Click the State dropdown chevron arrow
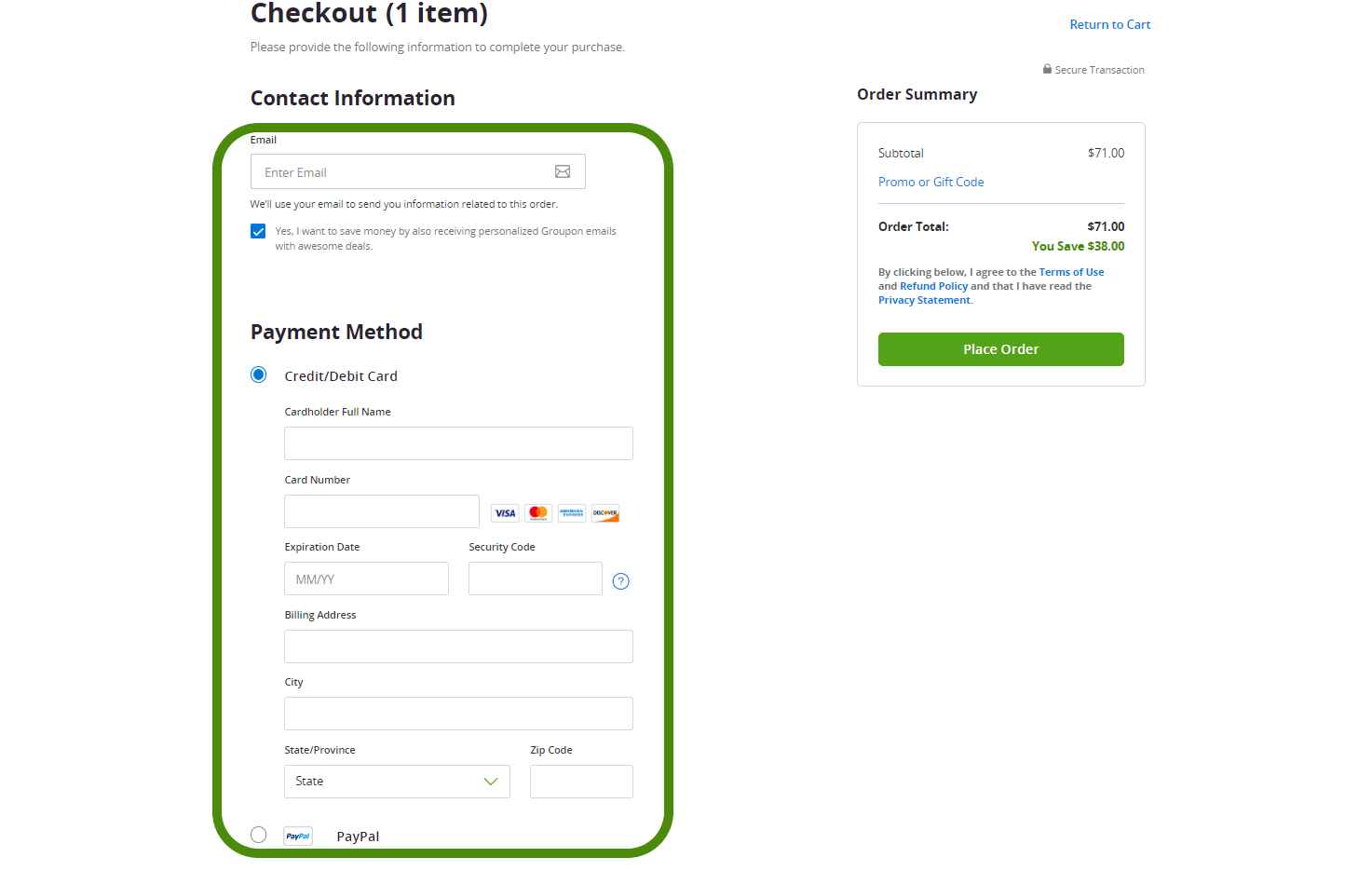Screen dimensions: 1372x871 [490, 782]
